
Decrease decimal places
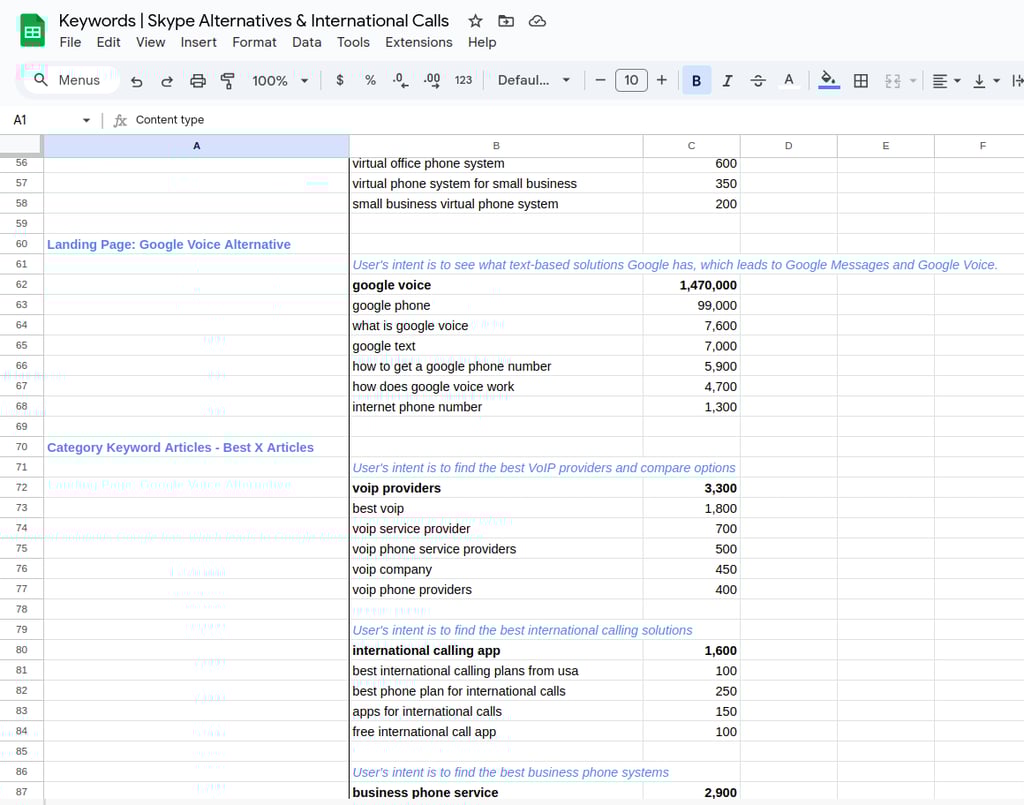tap(400, 80)
